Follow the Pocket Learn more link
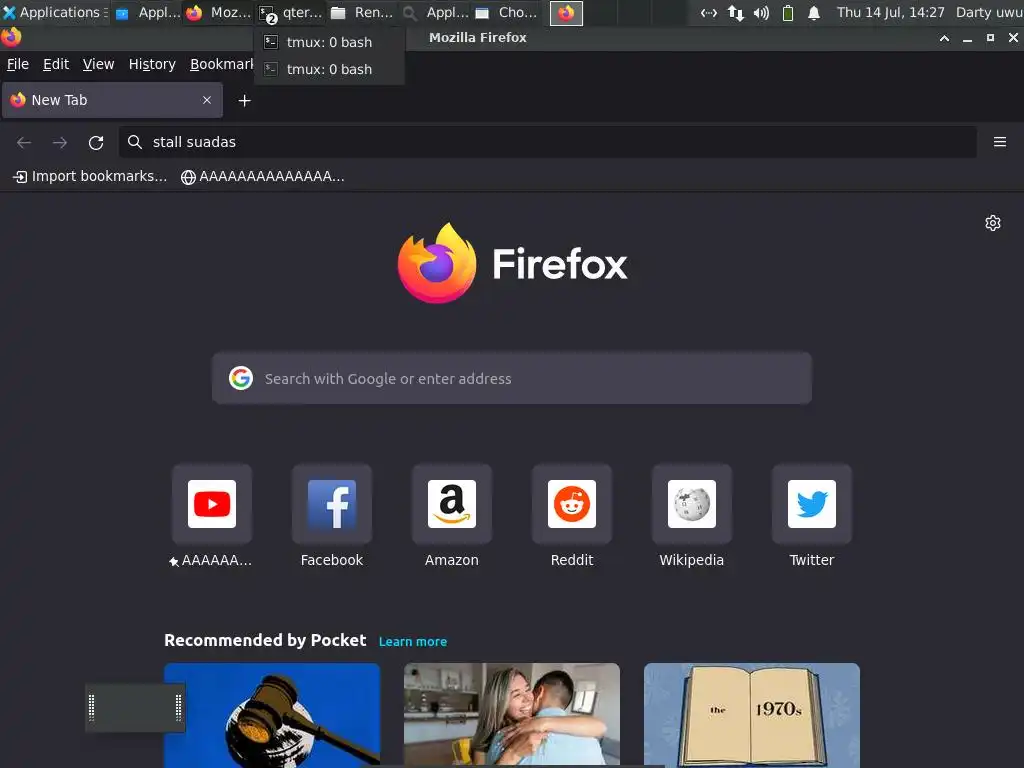 point(413,642)
